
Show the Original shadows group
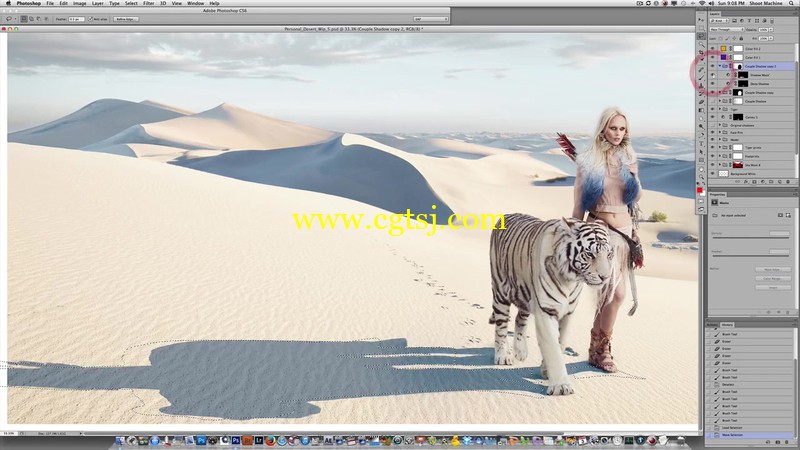[x=713, y=125]
